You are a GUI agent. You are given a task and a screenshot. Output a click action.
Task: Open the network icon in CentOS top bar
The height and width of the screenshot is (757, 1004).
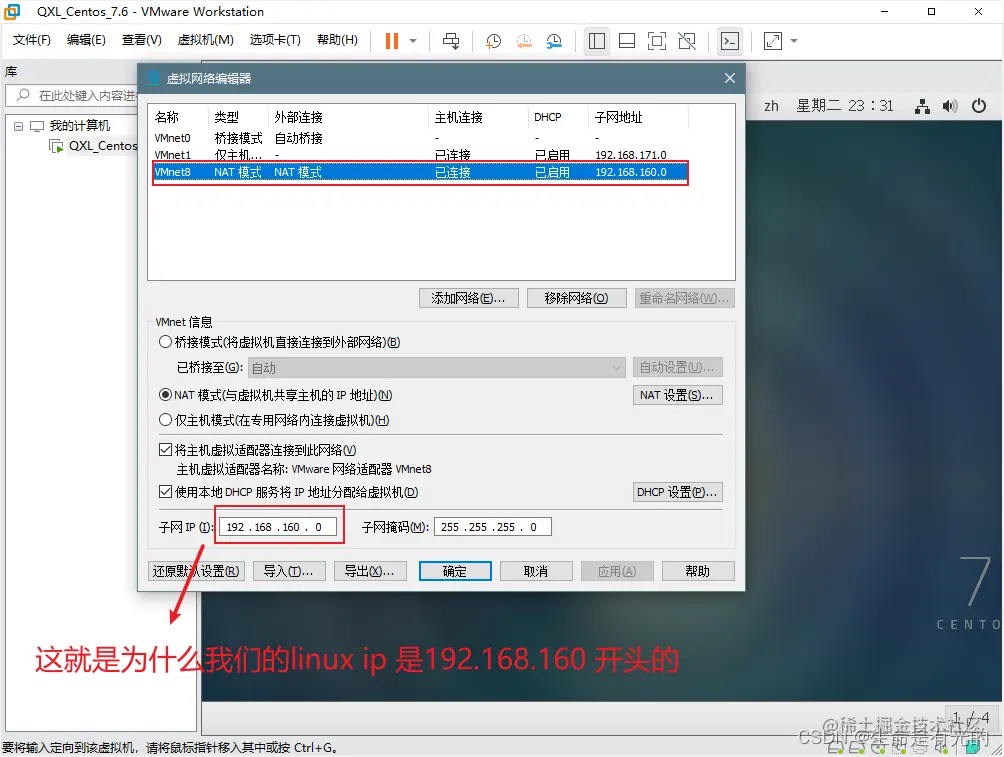(x=922, y=106)
